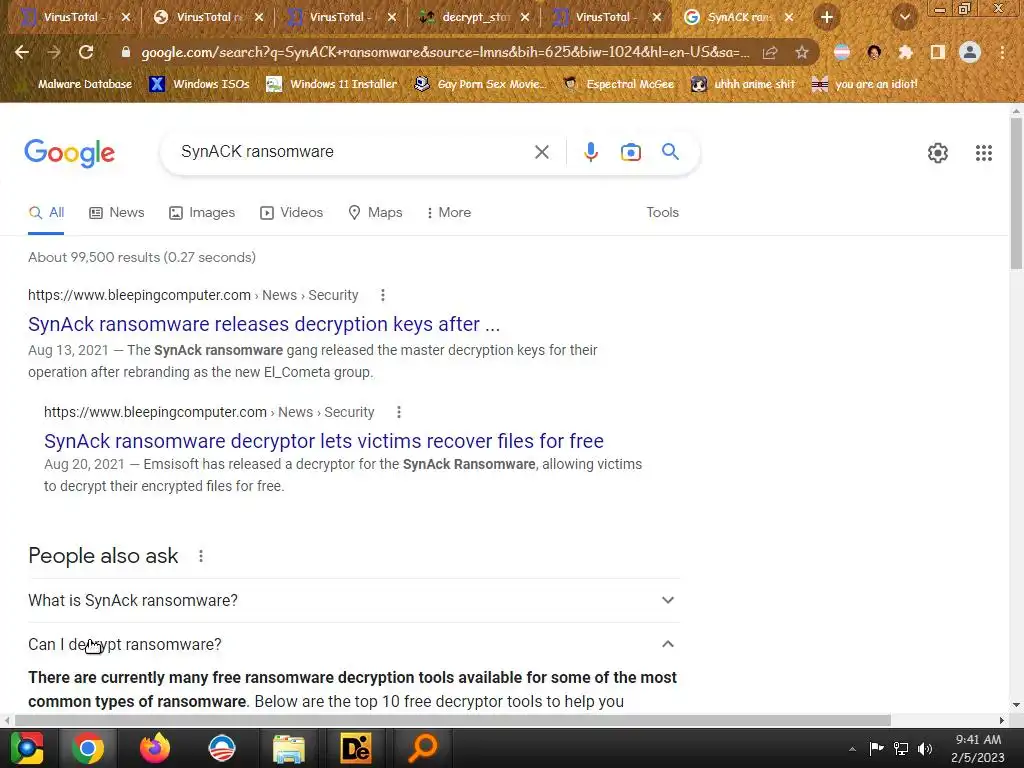Toggle the browser side panel icon
Image resolution: width=1024 pixels, height=768 pixels.
[x=938, y=52]
